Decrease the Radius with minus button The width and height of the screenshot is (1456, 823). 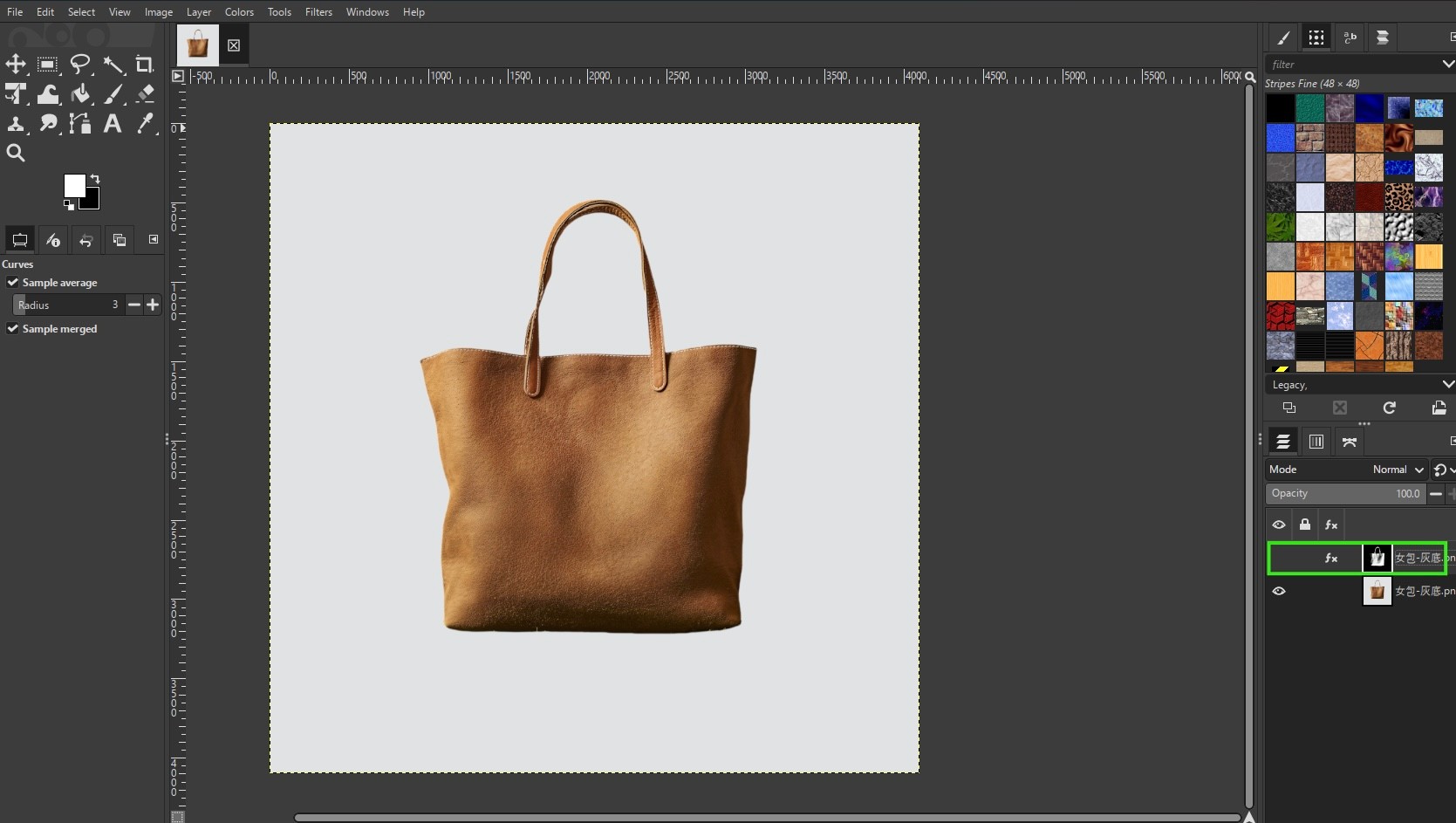(x=134, y=305)
